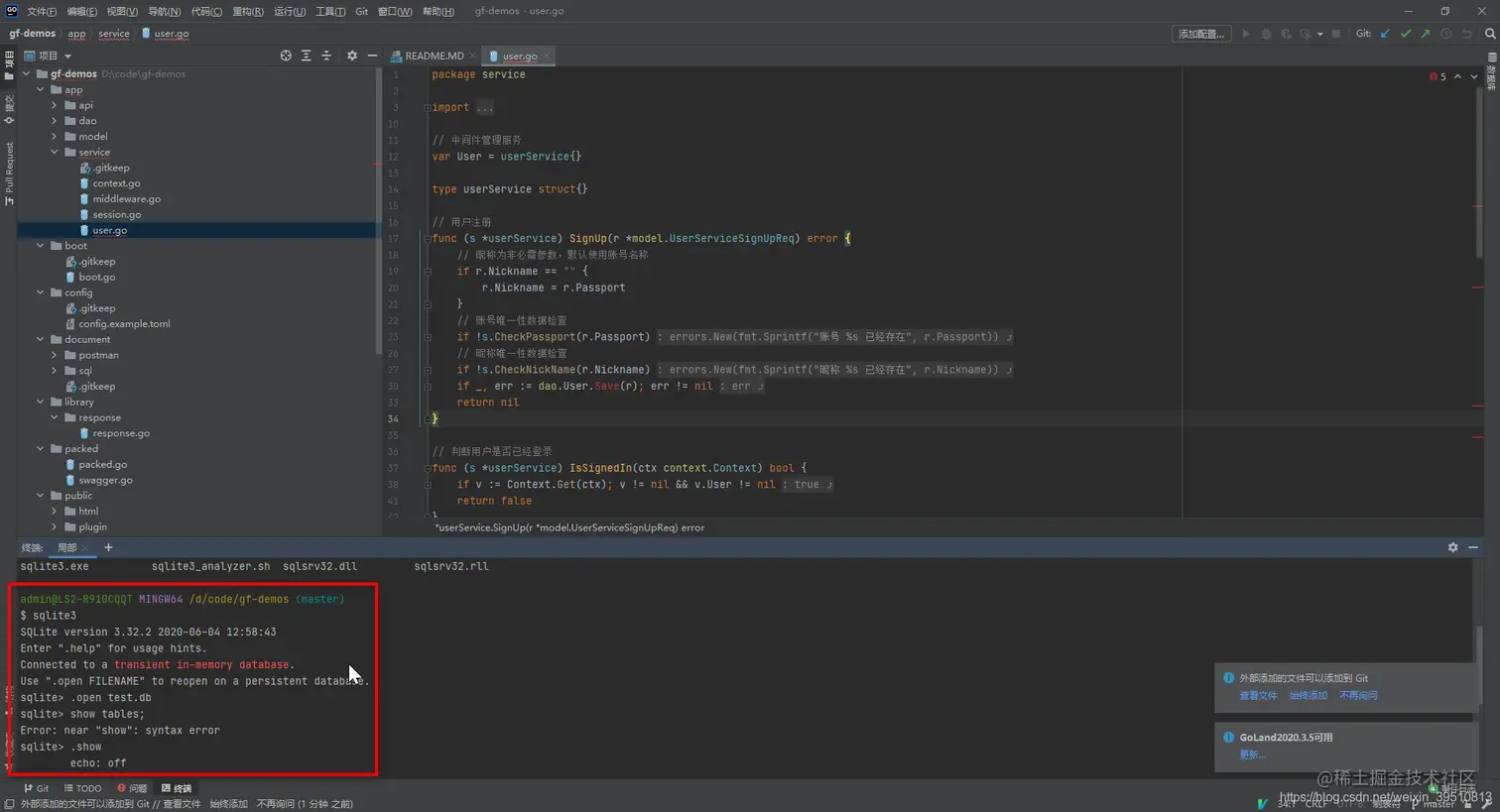The image size is (1500, 812).
Task: Click the locate file crosshair in Project panel
Action: pos(286,56)
